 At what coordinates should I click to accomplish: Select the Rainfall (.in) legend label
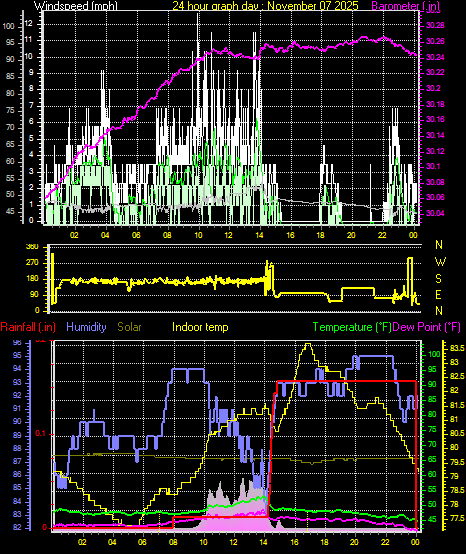[28, 327]
